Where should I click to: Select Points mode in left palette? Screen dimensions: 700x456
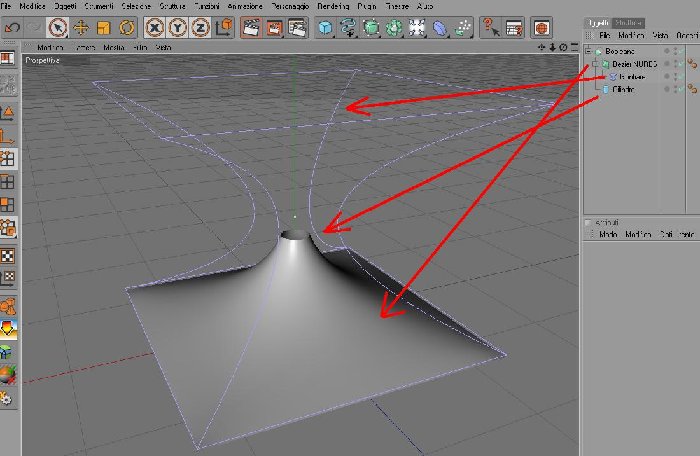pos(8,159)
